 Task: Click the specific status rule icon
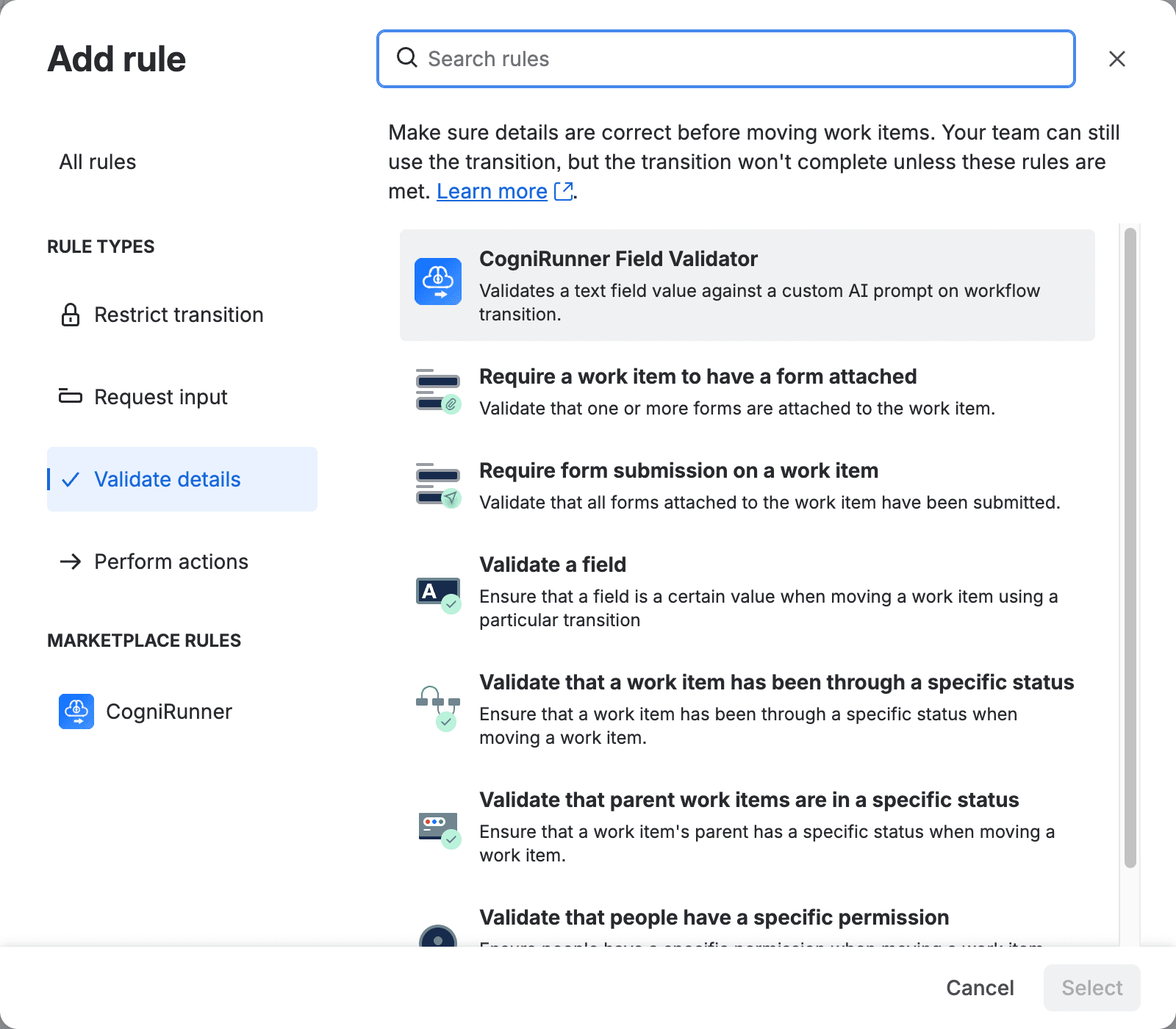point(438,707)
